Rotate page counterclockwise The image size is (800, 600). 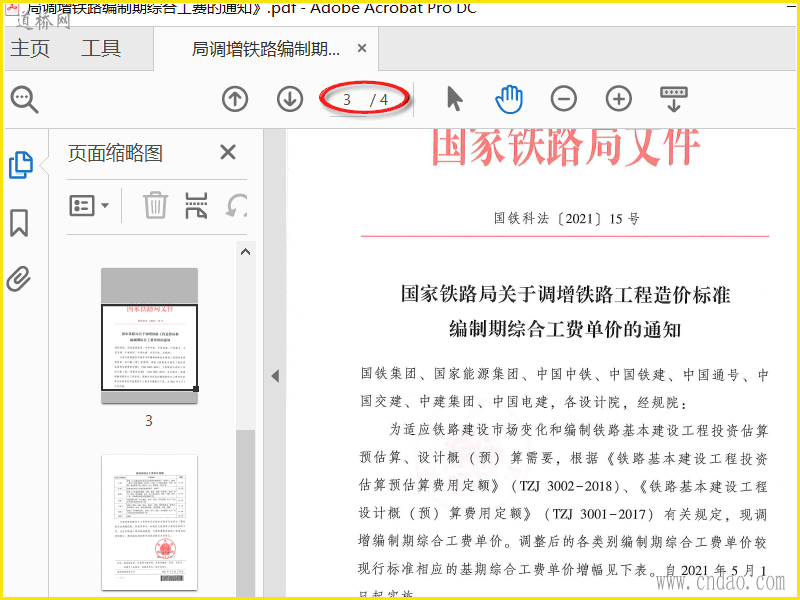pos(236,205)
